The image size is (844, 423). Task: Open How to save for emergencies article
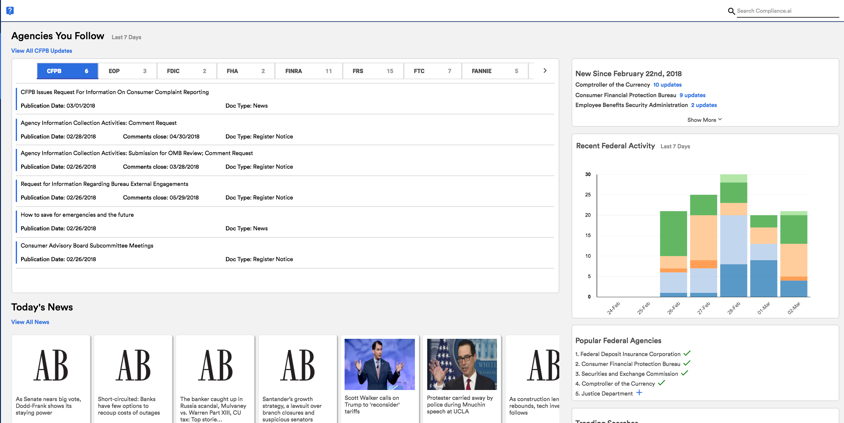77,215
